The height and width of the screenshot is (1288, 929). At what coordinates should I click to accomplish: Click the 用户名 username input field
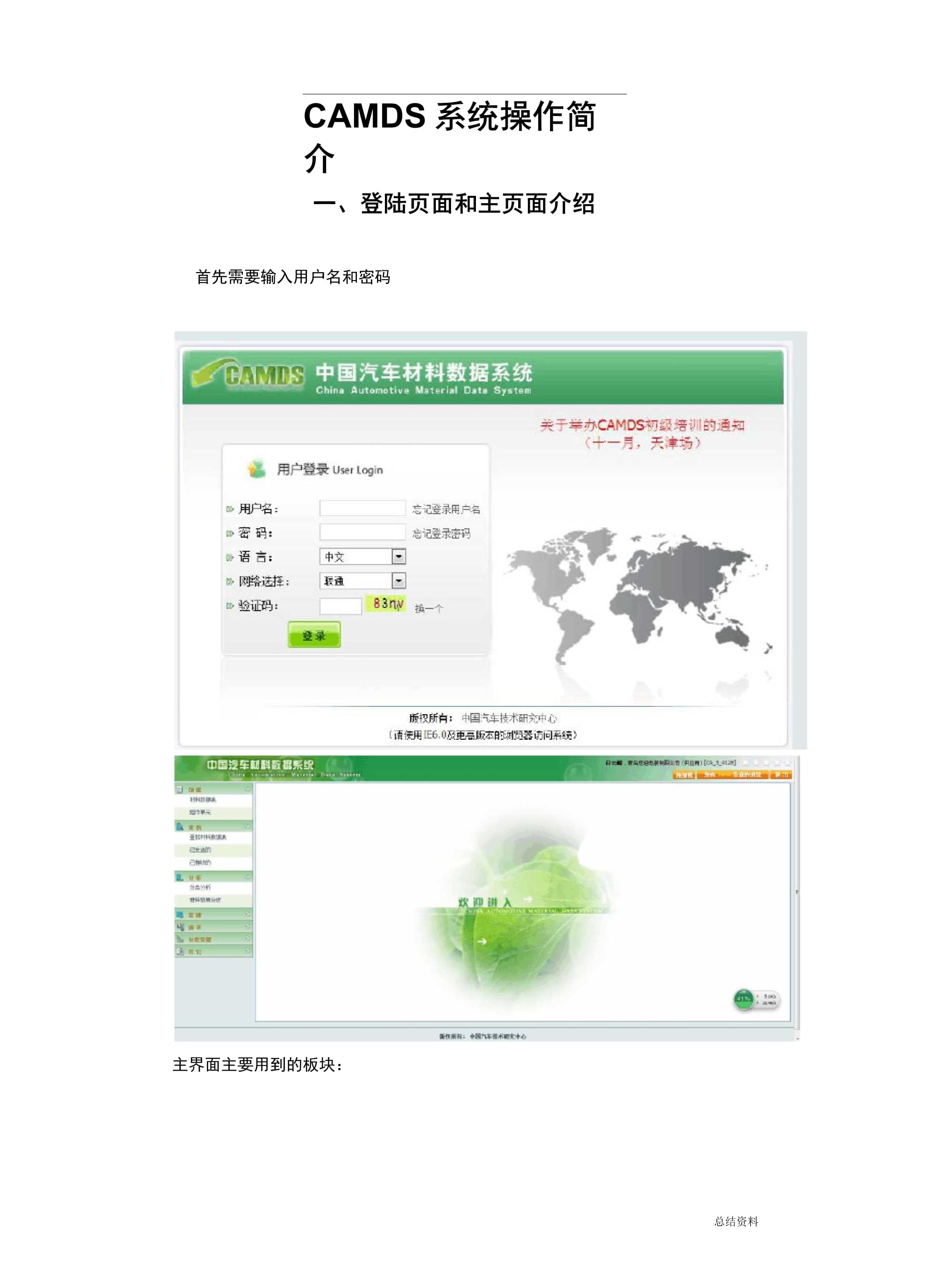362,508
